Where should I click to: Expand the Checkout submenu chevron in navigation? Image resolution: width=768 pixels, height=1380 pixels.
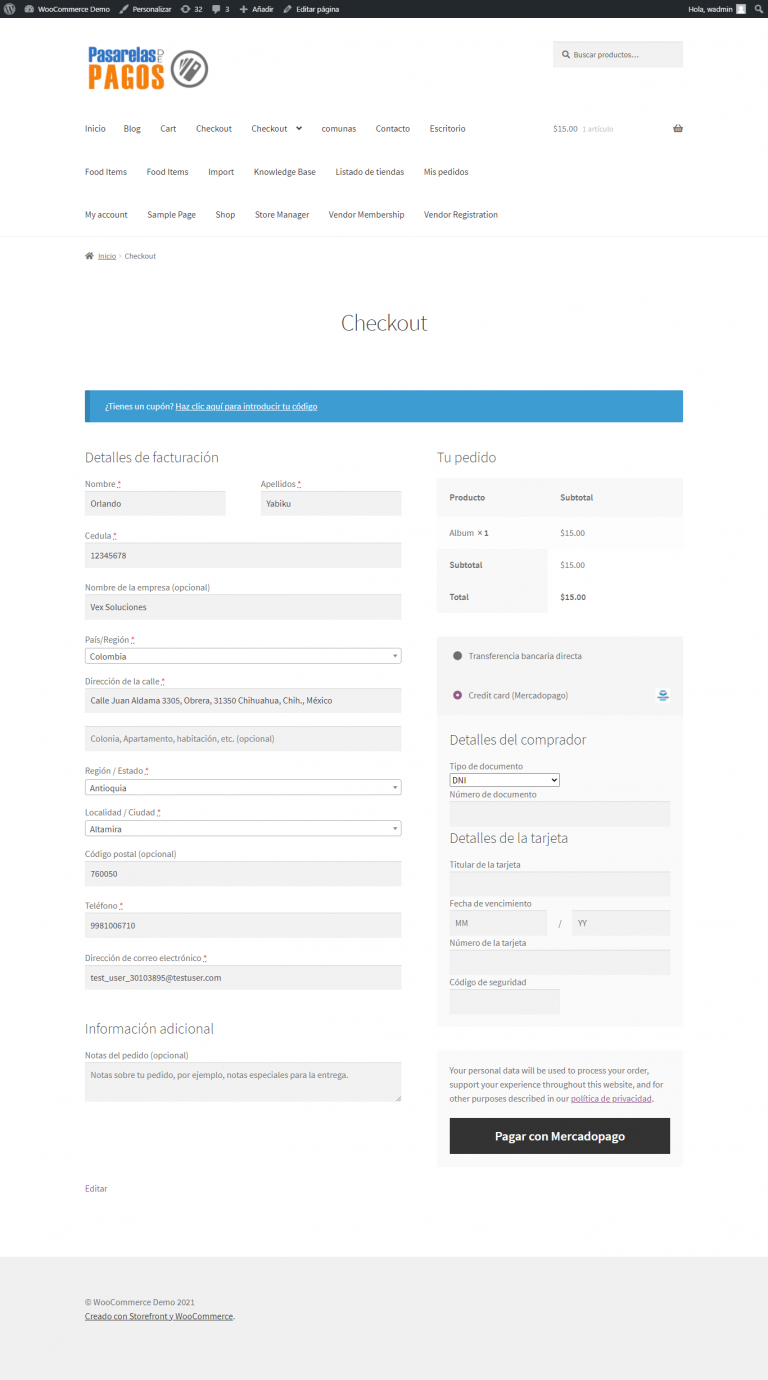point(298,128)
